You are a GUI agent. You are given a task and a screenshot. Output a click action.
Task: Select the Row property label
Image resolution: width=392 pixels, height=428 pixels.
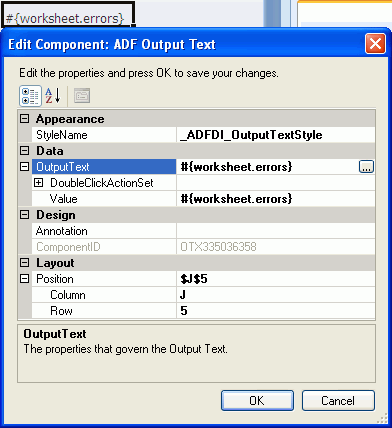coord(104,311)
